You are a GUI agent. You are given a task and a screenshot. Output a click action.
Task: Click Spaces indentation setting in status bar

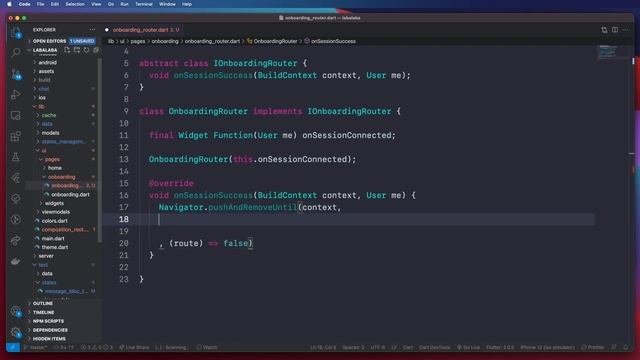(353, 347)
